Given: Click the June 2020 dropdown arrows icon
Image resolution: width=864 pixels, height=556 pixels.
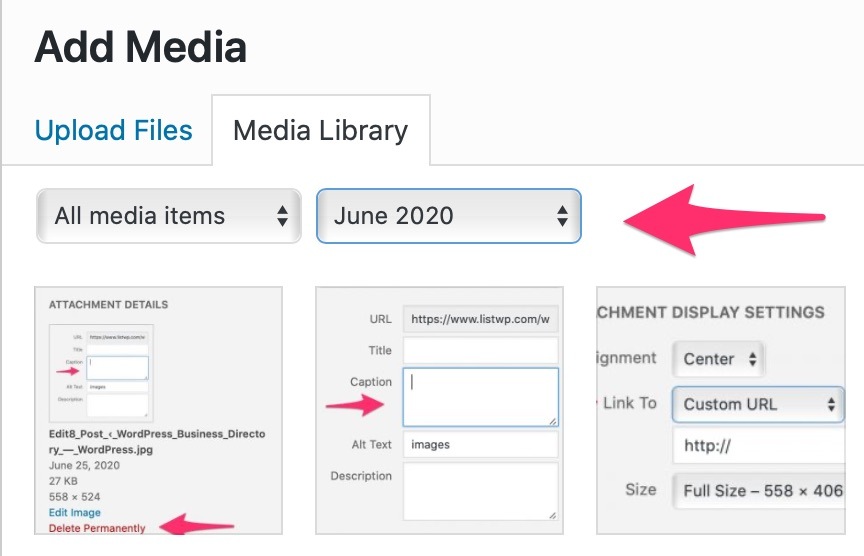Looking at the screenshot, I should click(x=562, y=216).
